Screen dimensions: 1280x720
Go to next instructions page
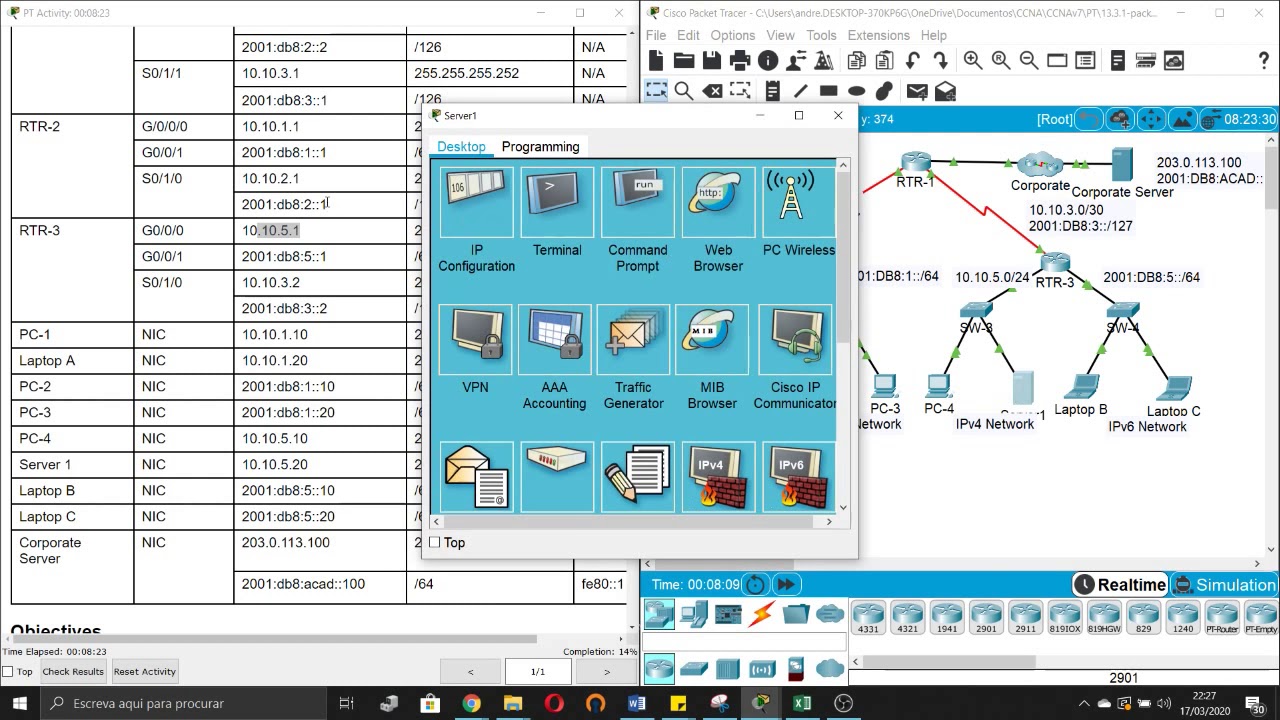pyautogui.click(x=606, y=672)
